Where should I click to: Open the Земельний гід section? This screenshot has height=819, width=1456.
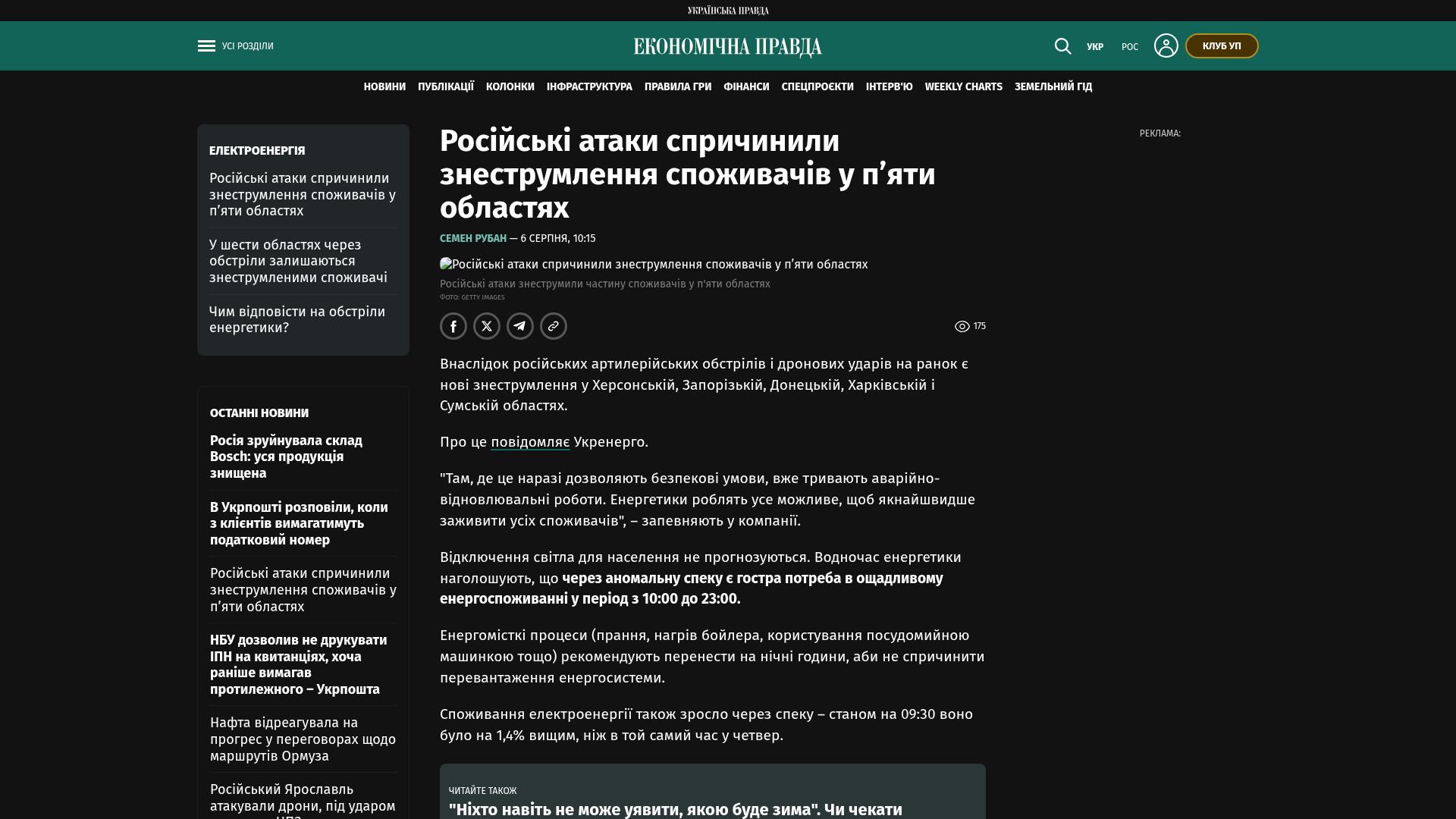pos(1053,87)
